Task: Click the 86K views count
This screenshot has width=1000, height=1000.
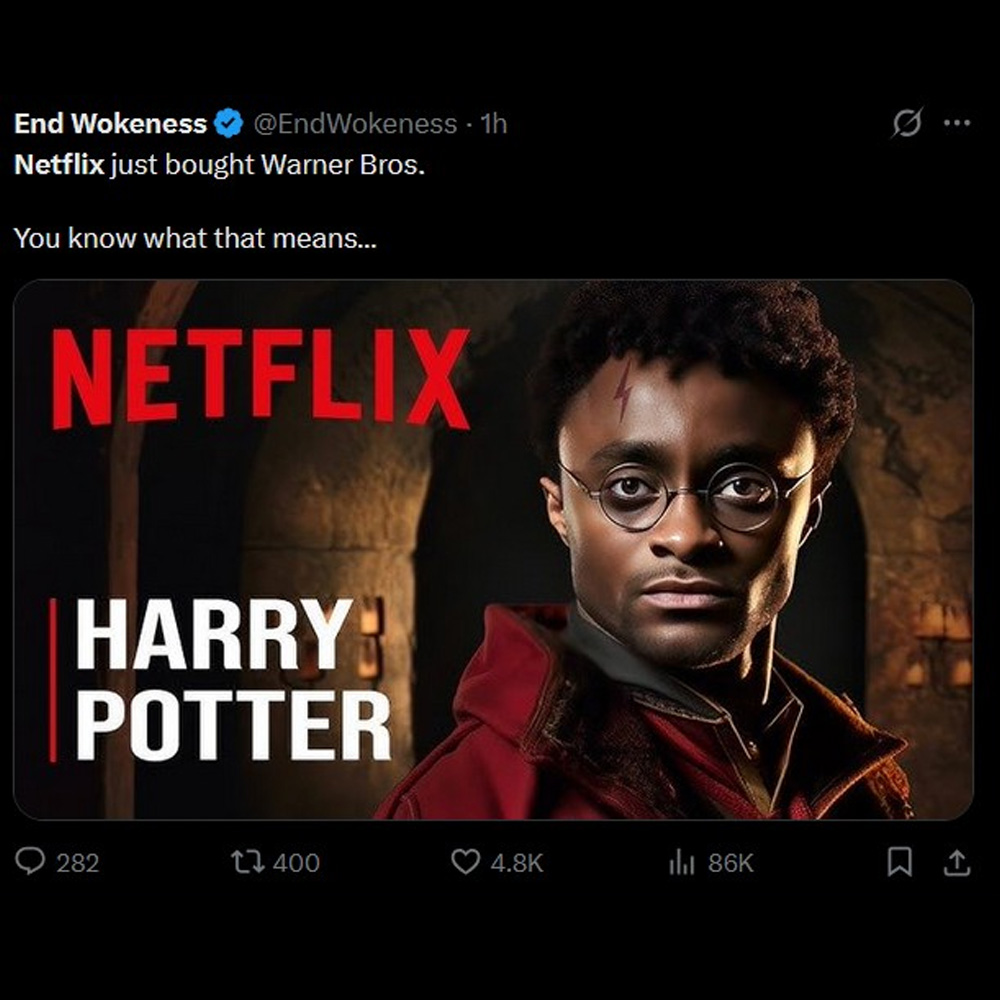Action: point(730,862)
